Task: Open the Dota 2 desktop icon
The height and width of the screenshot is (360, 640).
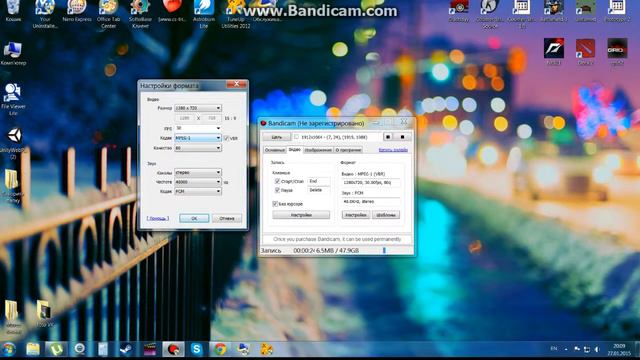Action: (585, 51)
